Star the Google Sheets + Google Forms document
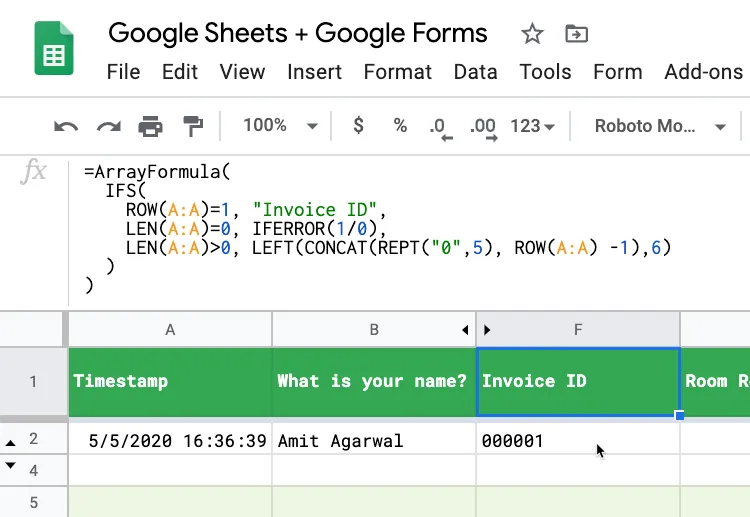The height and width of the screenshot is (517, 750). [532, 34]
